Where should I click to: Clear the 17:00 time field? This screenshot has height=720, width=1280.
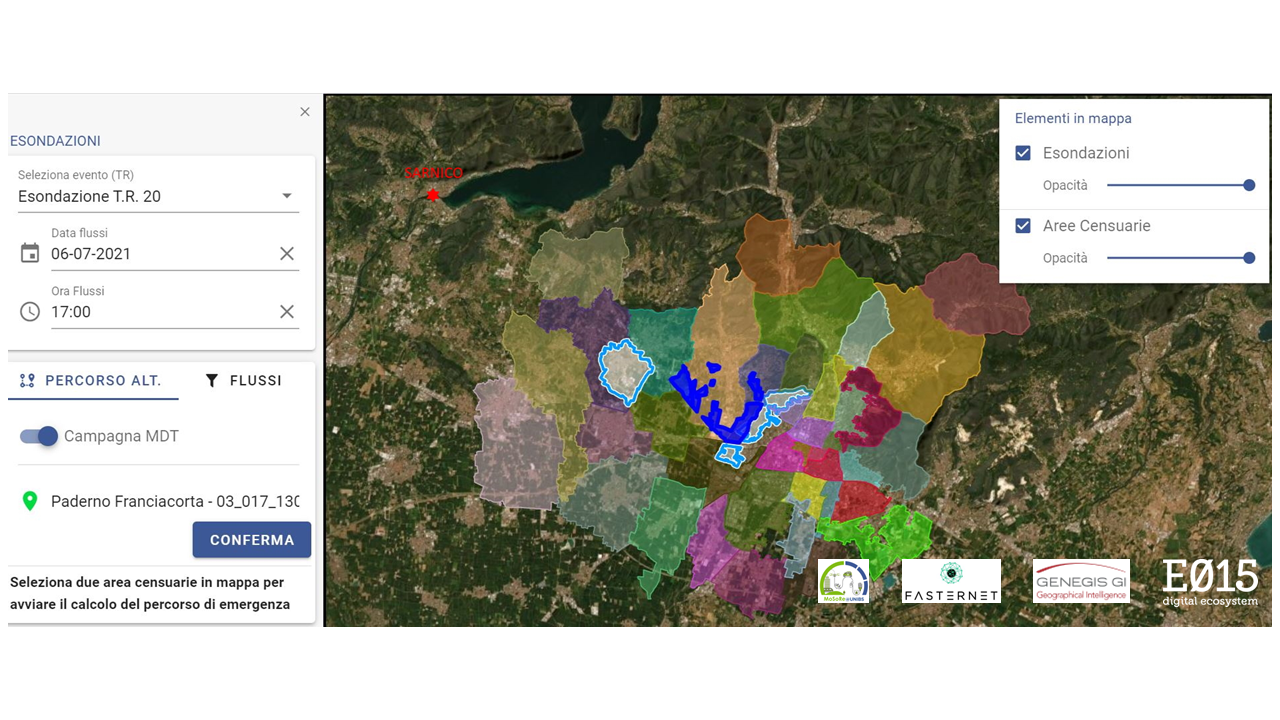pos(287,312)
